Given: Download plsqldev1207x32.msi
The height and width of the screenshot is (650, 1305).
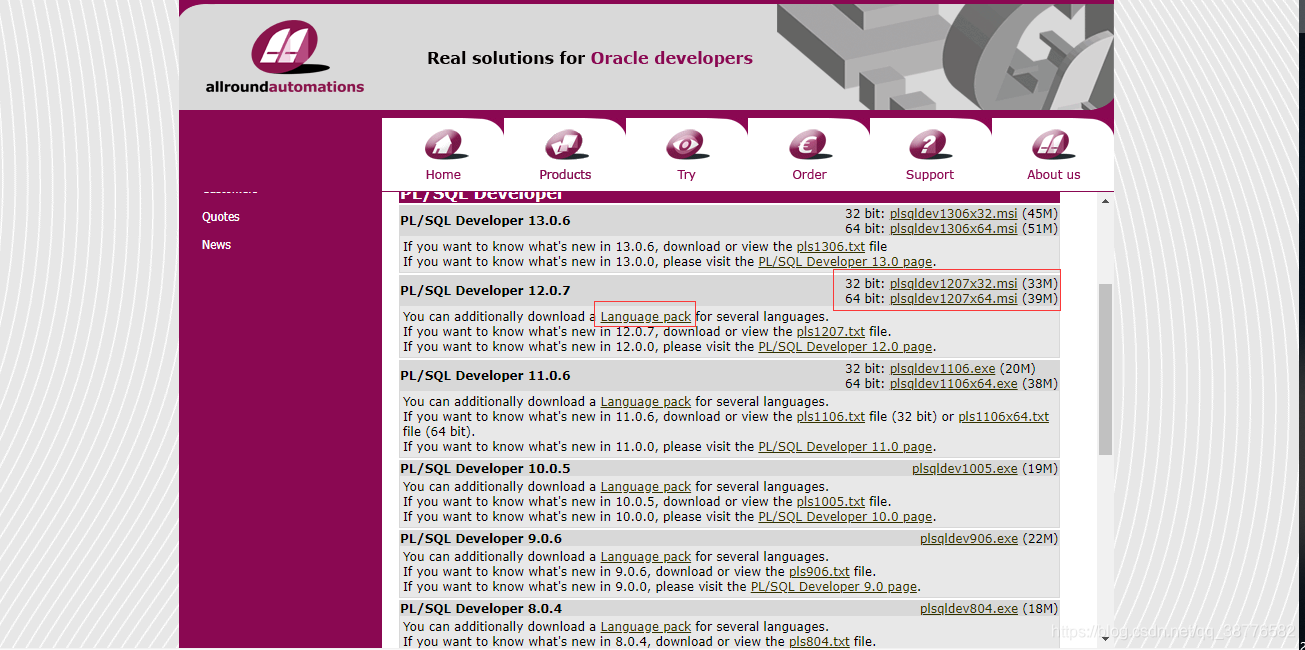Looking at the screenshot, I should coord(953,283).
